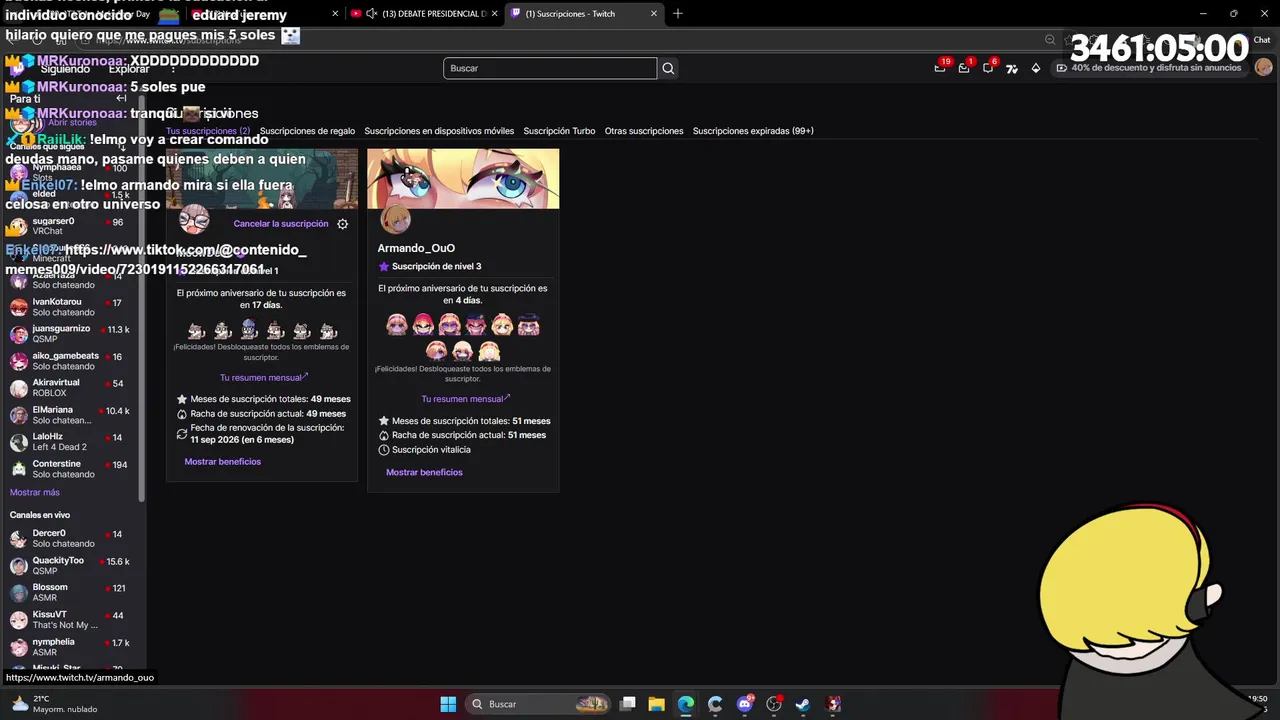Open Discord from the taskbar

[x=745, y=704]
